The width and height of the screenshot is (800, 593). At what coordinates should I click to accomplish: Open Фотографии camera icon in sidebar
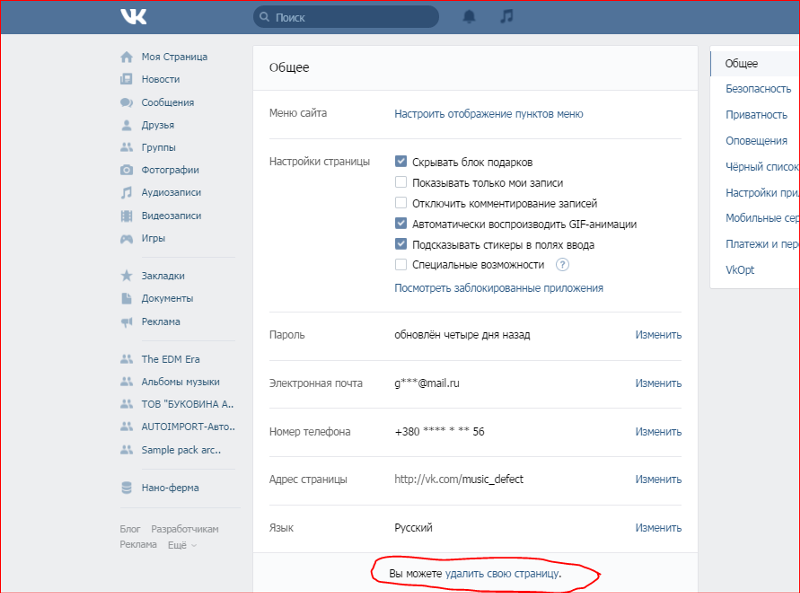click(126, 170)
